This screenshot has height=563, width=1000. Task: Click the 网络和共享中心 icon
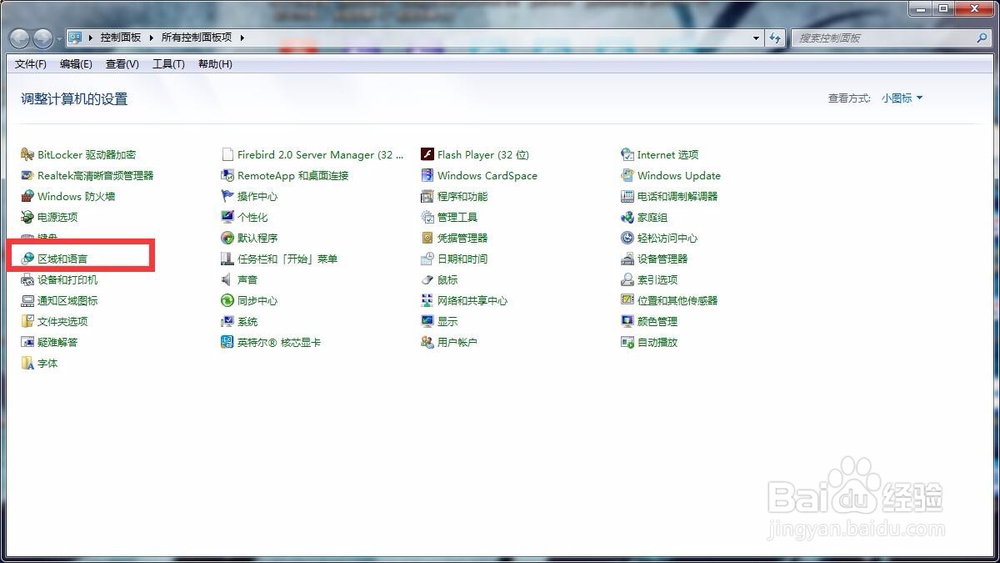click(x=427, y=300)
